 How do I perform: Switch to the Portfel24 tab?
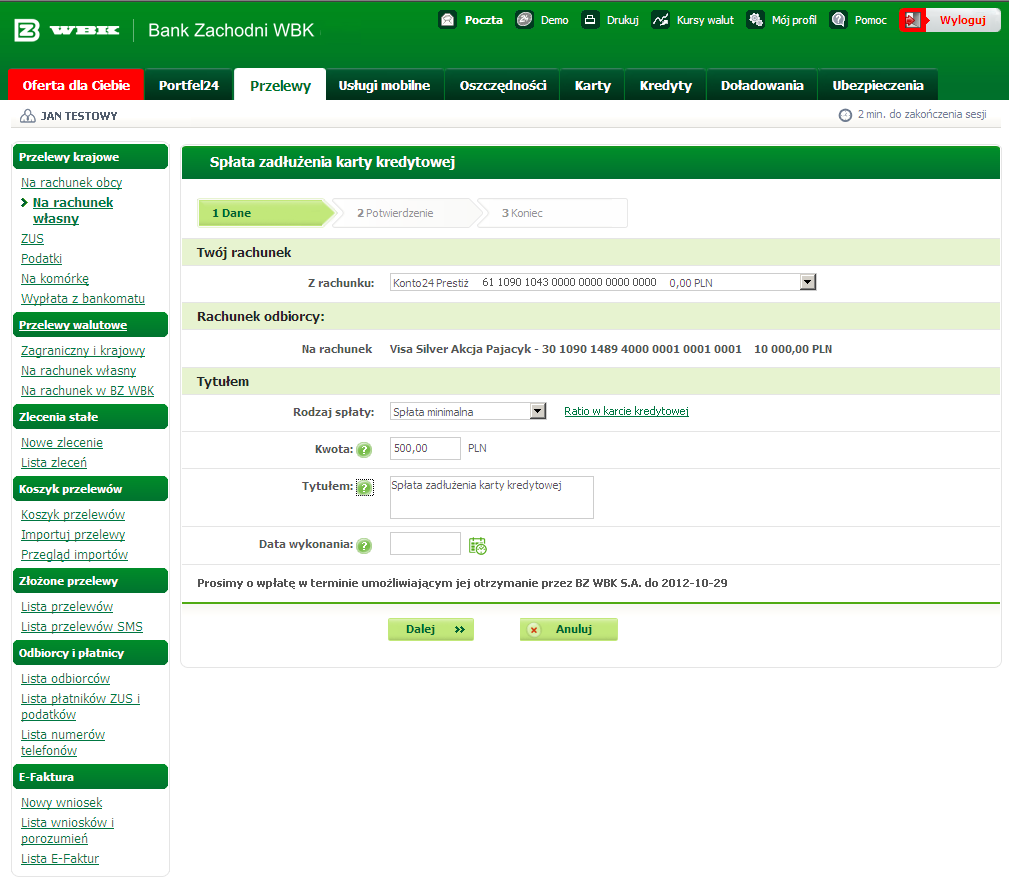point(189,85)
